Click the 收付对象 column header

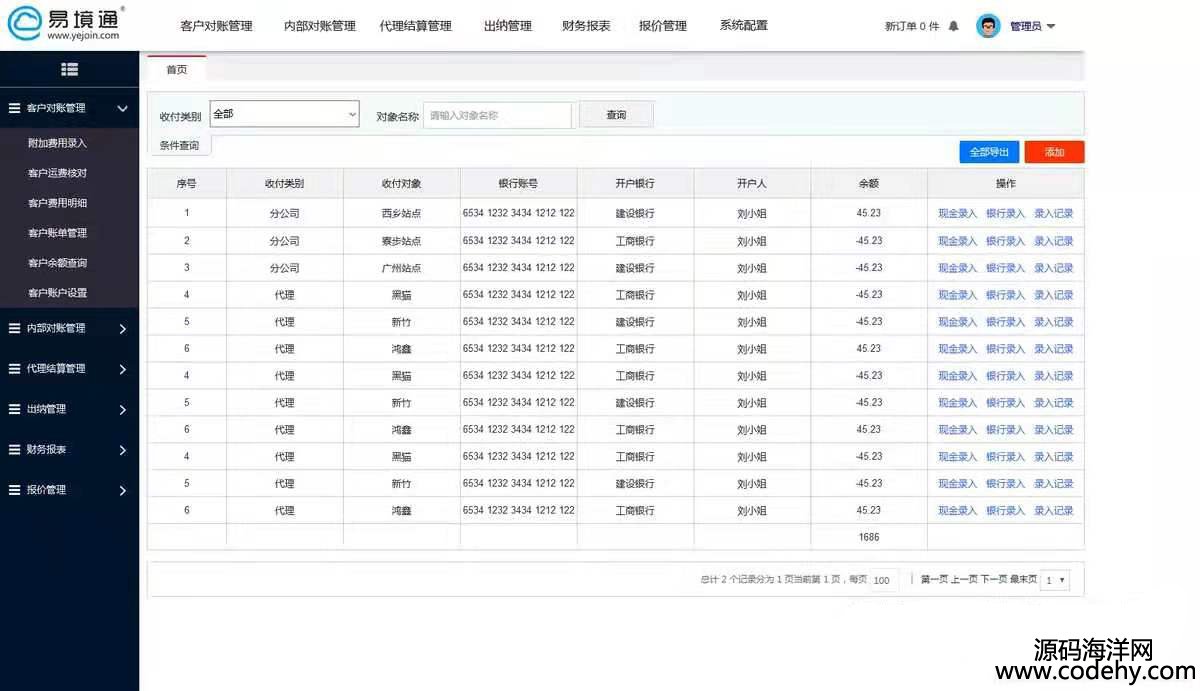[401, 184]
